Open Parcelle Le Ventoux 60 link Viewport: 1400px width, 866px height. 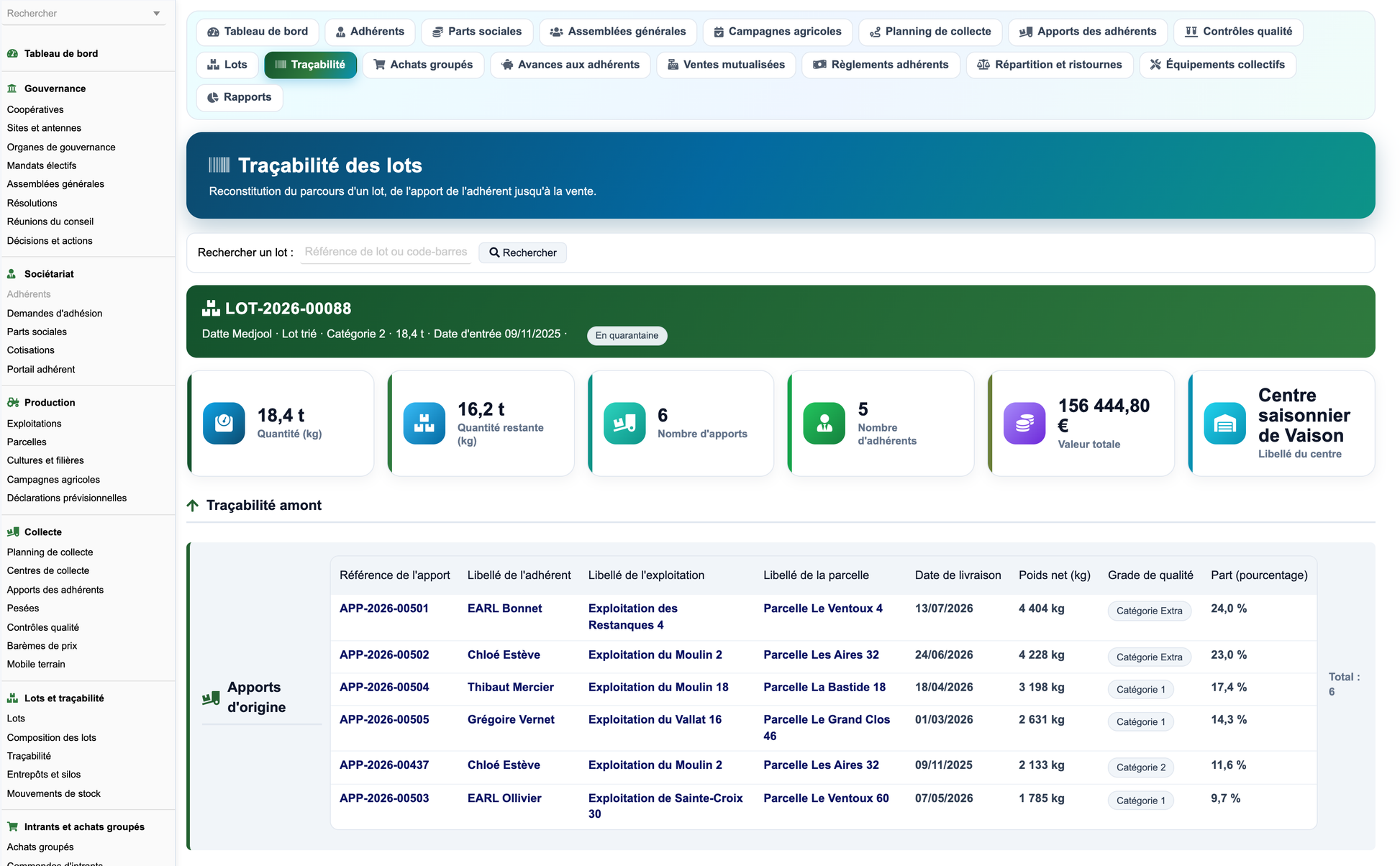826,798
